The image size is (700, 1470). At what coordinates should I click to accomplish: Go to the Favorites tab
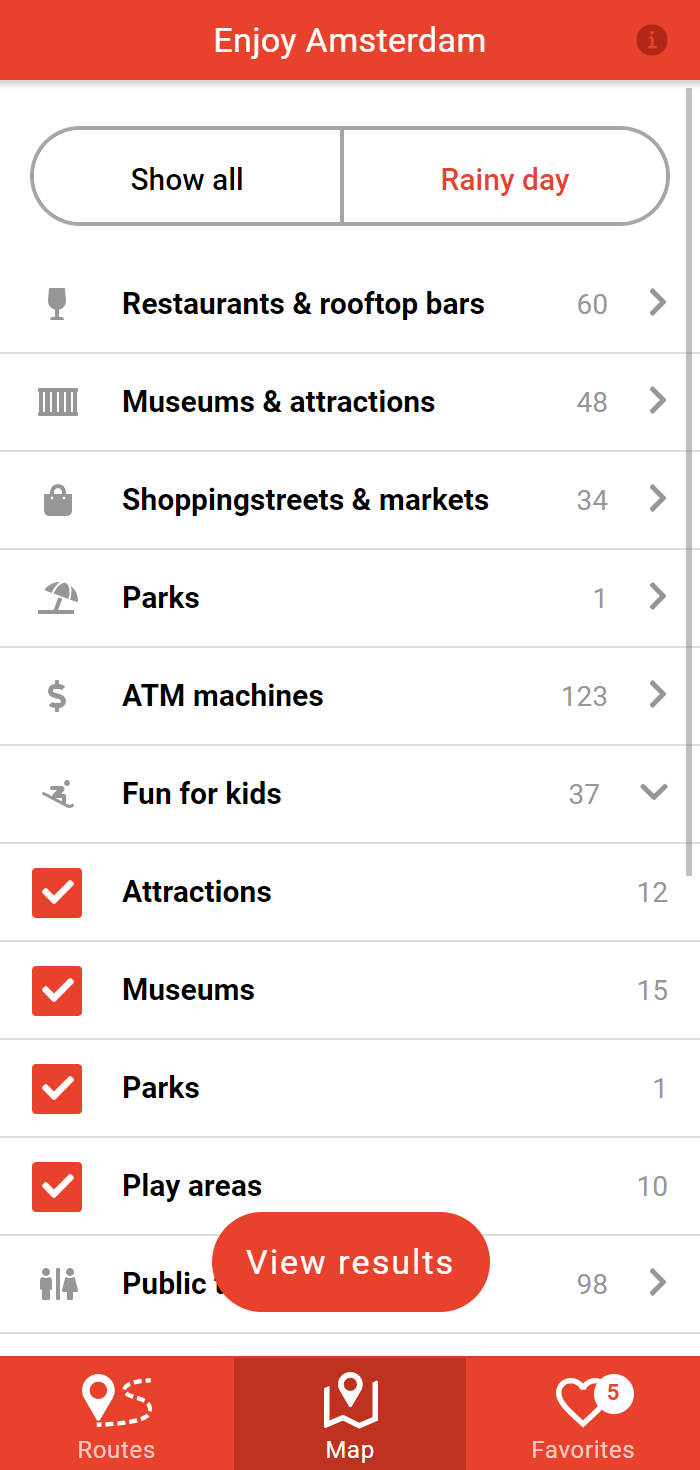[x=583, y=1413]
